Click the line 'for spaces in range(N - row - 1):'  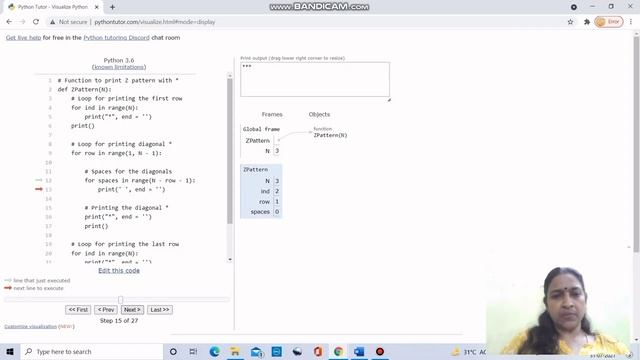coord(140,180)
